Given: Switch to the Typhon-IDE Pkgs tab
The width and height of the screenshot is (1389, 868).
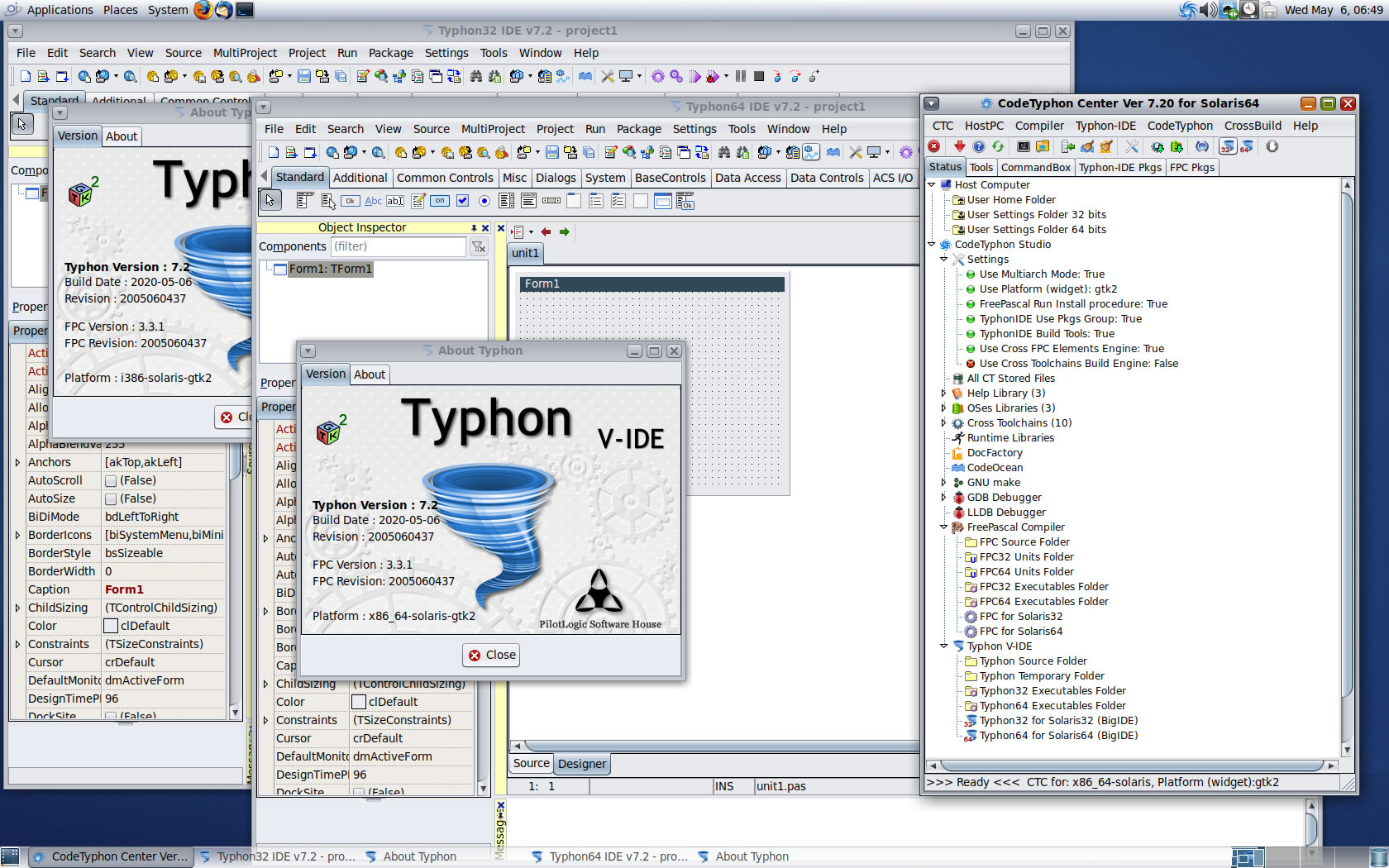Looking at the screenshot, I should tap(1119, 167).
